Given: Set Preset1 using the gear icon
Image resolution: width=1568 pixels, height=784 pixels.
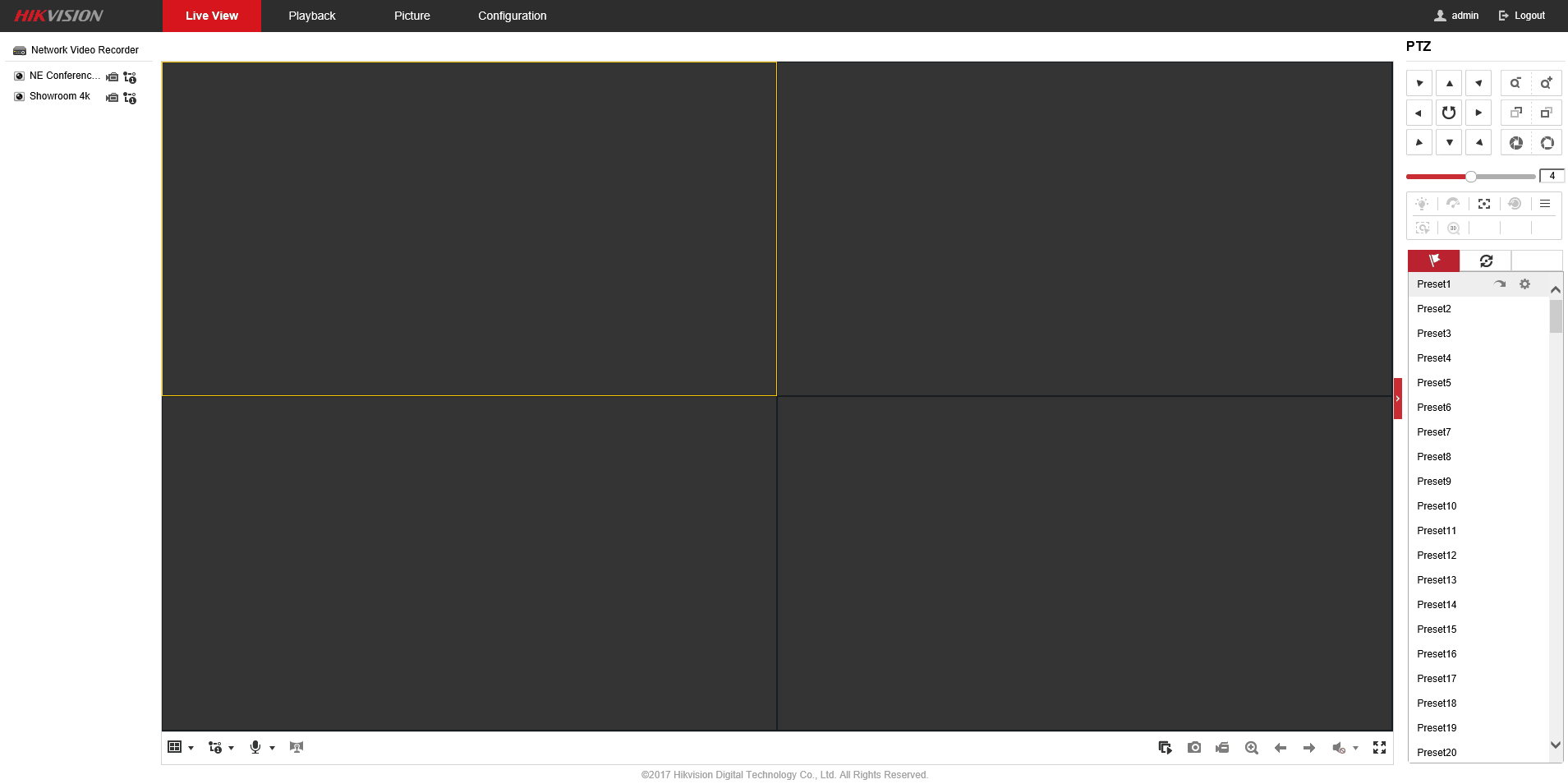Looking at the screenshot, I should click(x=1524, y=284).
